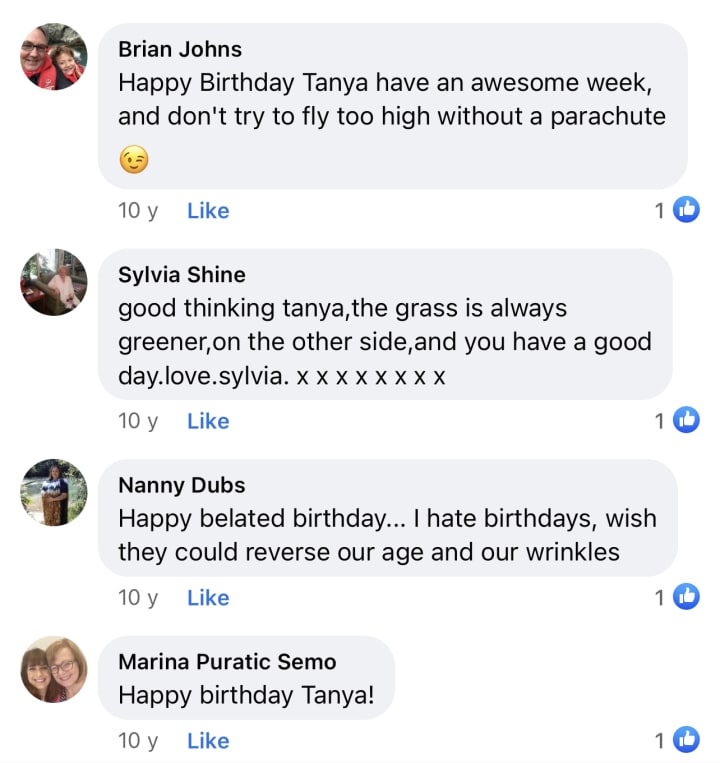Like Brian Johns' birthday comment
Viewport: 720px width, 763px height.
[208, 211]
